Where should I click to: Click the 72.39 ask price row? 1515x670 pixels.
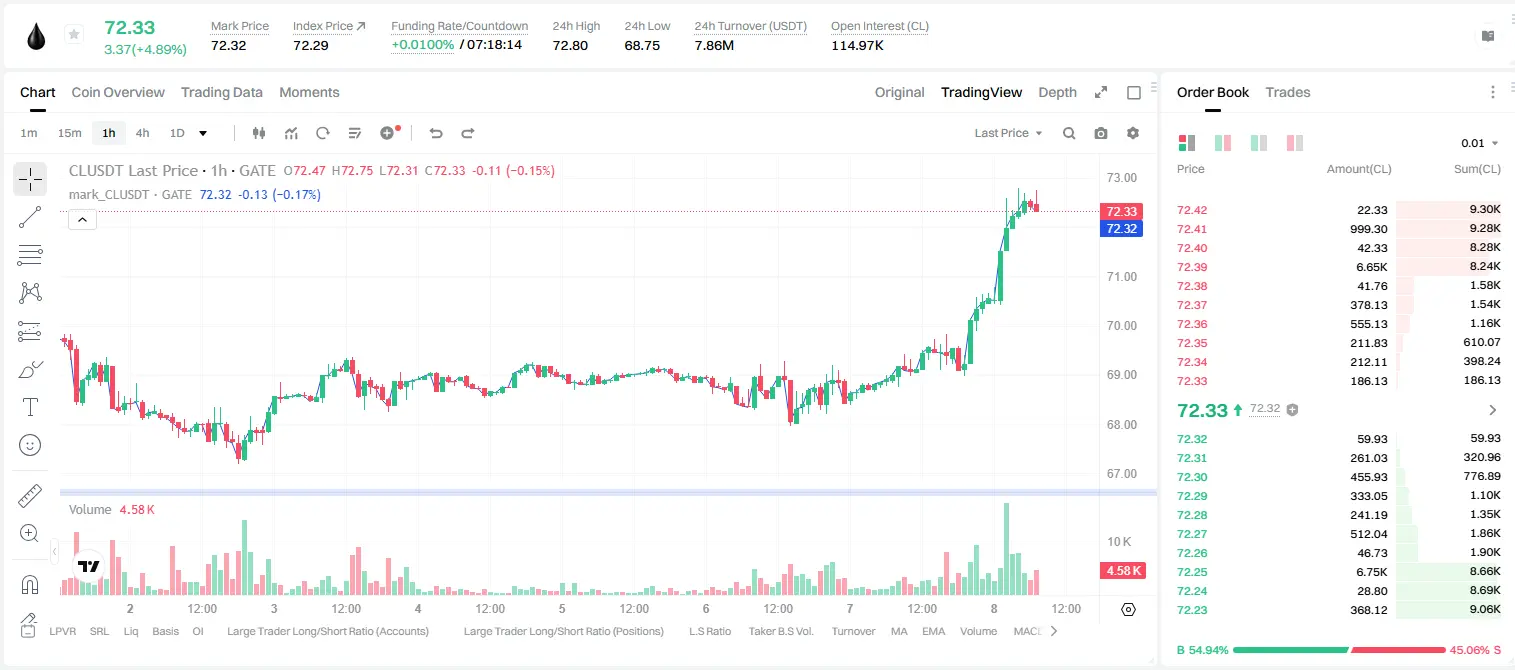pos(1338,267)
